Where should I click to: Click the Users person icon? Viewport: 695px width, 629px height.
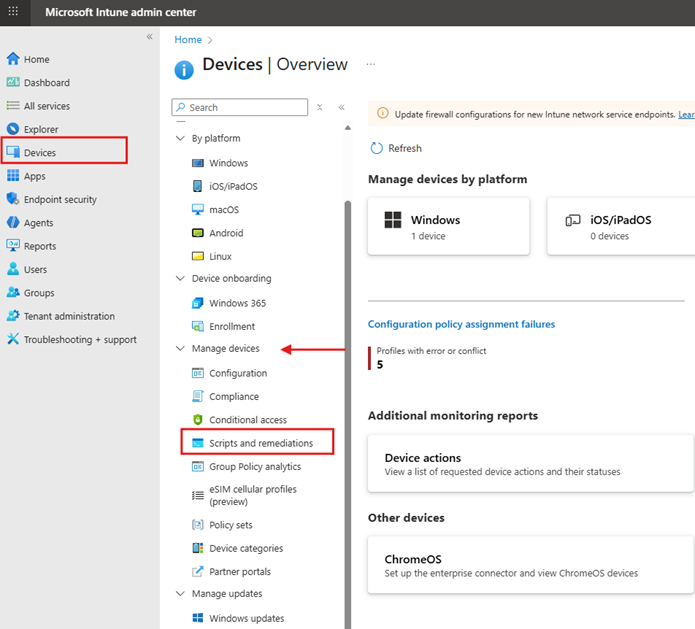pyautogui.click(x=13, y=269)
